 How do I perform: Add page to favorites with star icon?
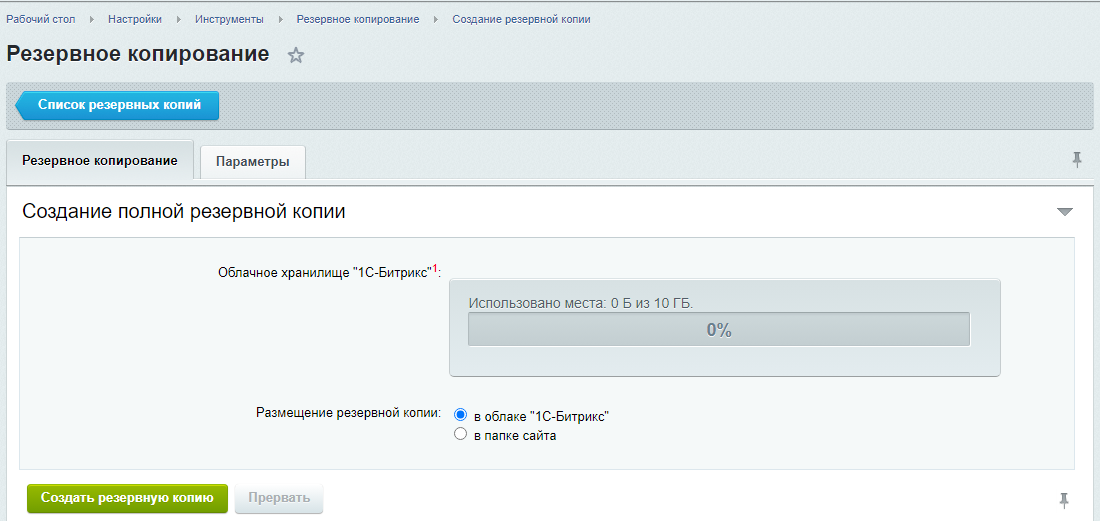296,56
